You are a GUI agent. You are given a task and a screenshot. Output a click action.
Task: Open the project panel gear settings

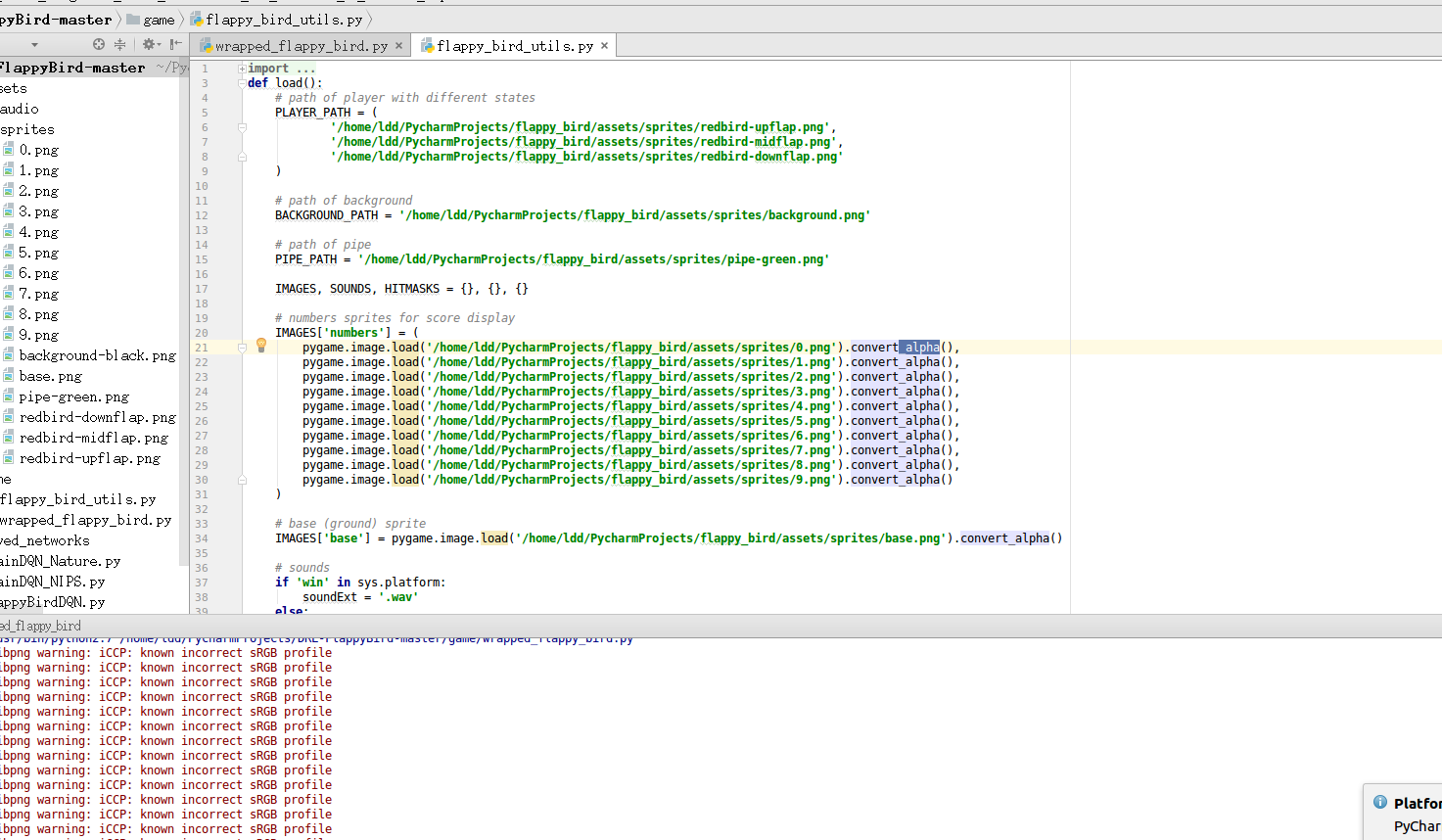tap(149, 44)
